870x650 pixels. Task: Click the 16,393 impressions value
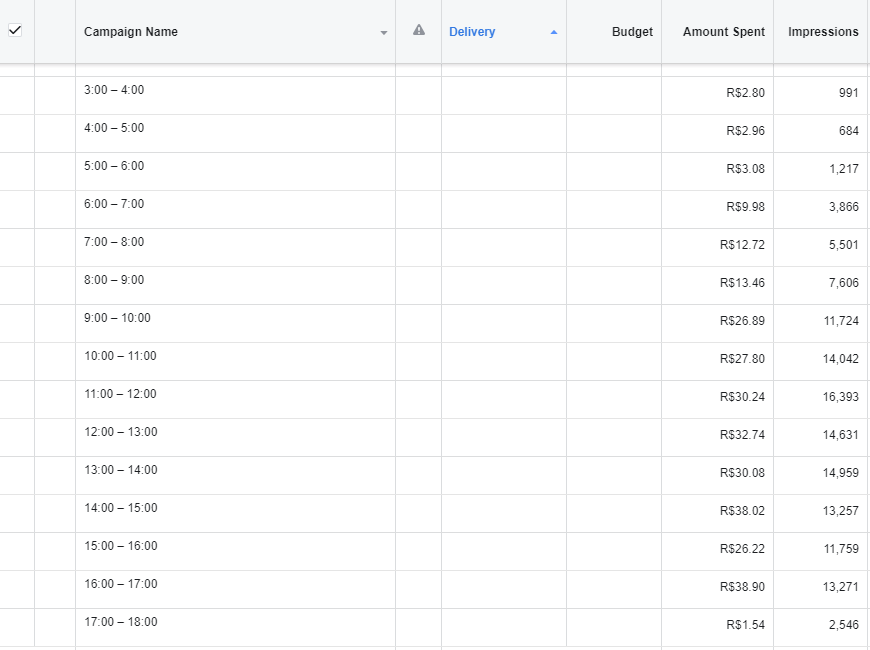(x=840, y=397)
